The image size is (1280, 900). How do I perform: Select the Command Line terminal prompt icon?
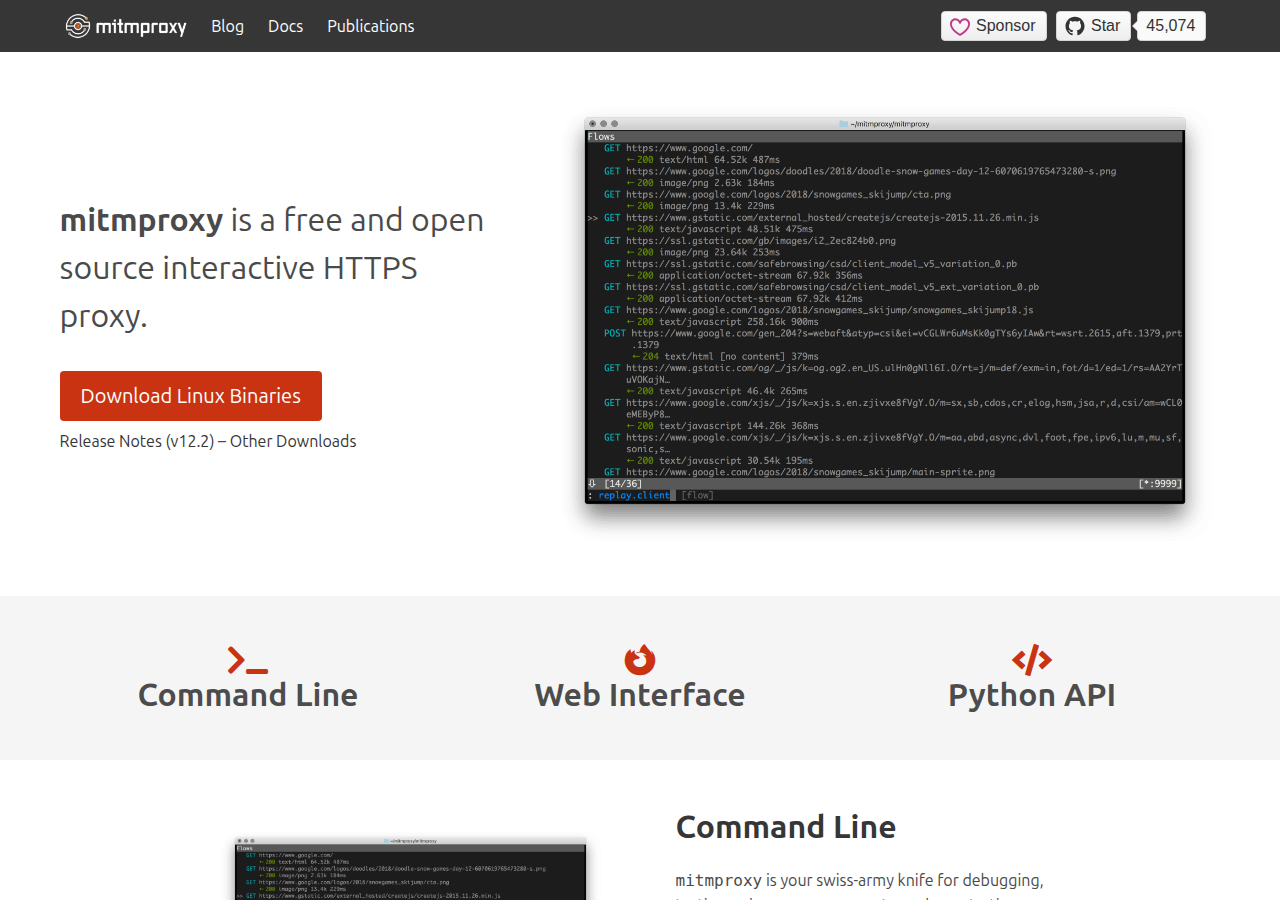pos(248,660)
